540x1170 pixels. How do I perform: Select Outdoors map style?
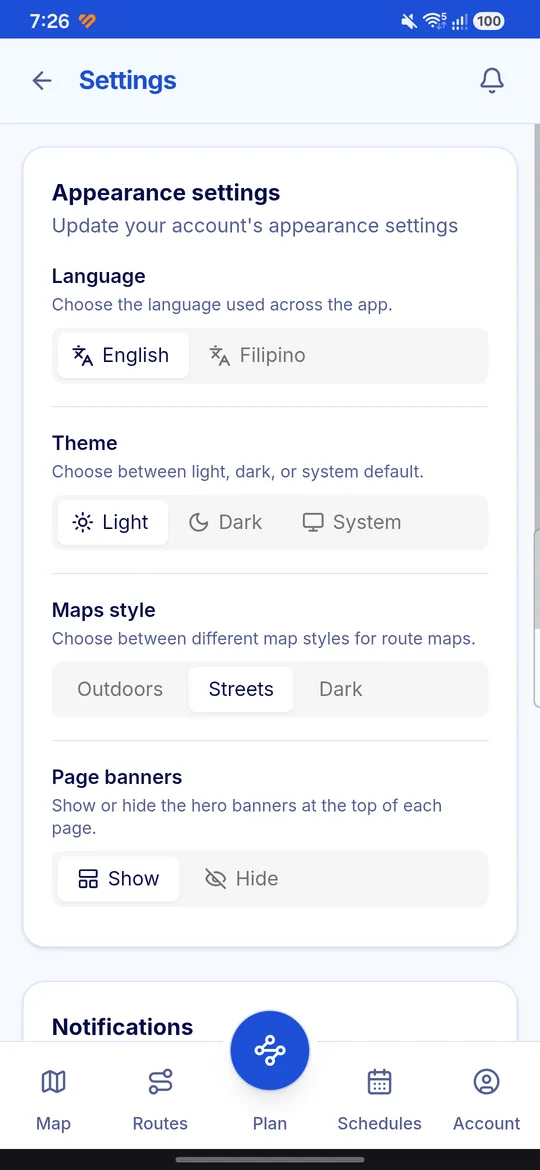(120, 689)
